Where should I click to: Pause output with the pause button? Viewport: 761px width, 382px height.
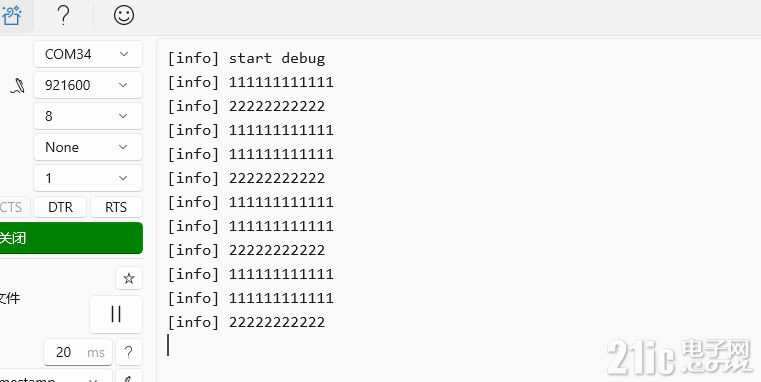coord(116,314)
